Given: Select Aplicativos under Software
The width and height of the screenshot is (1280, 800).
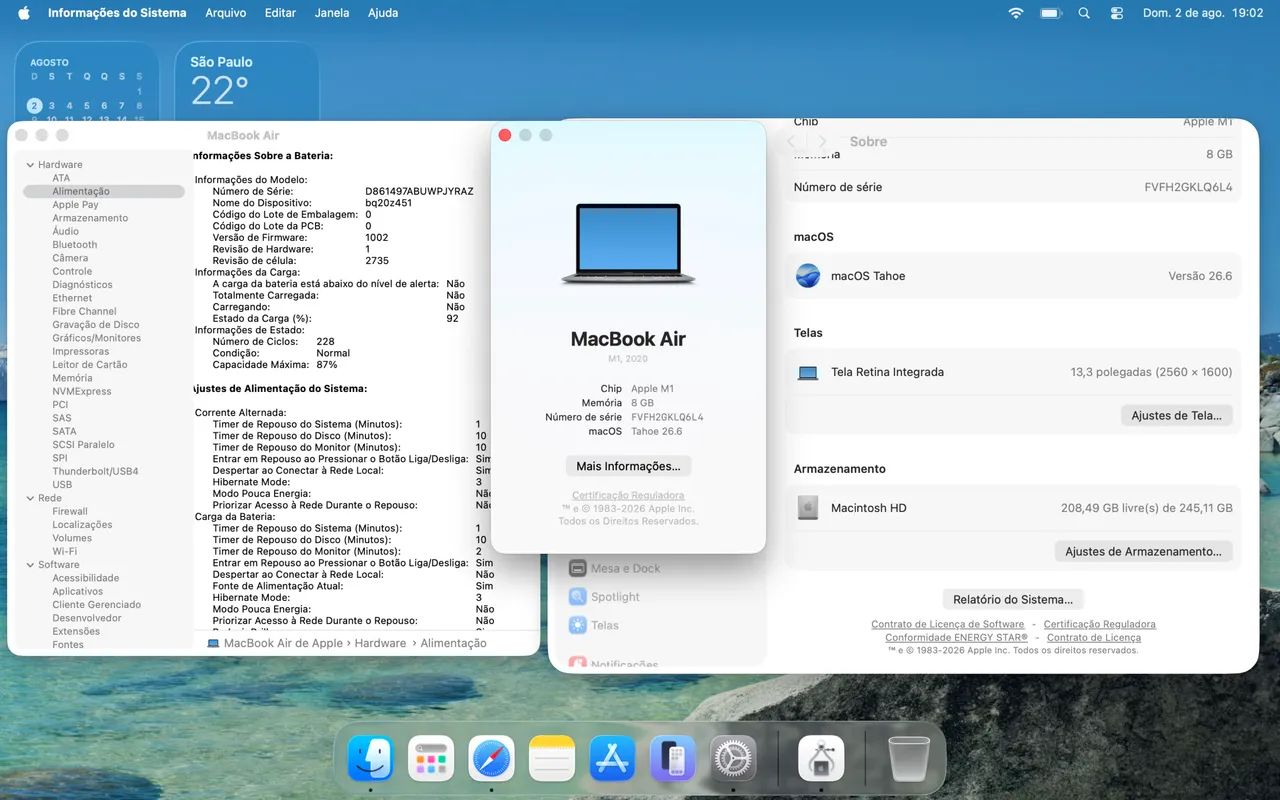Looking at the screenshot, I should click(78, 591).
